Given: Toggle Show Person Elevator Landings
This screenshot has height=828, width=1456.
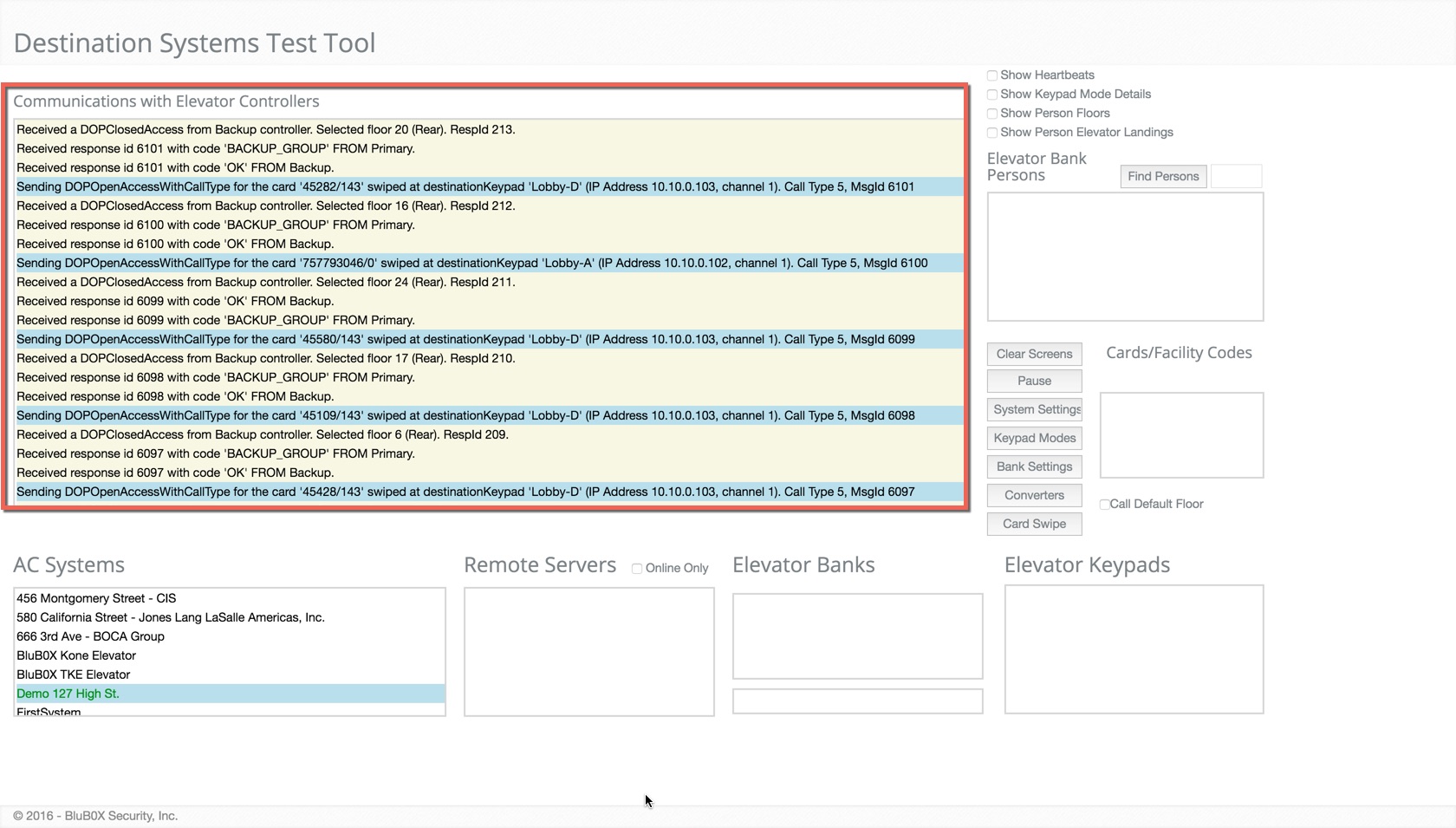Looking at the screenshot, I should pos(991,133).
